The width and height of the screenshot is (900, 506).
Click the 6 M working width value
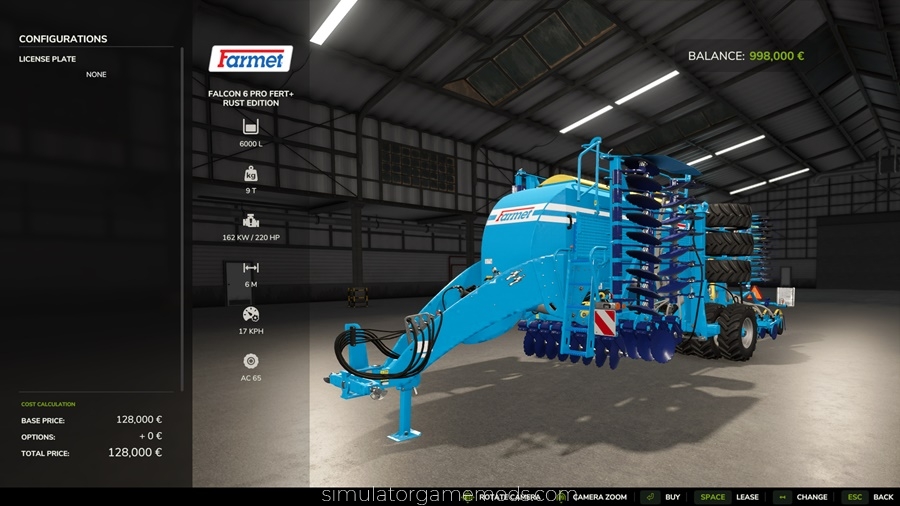(x=251, y=285)
